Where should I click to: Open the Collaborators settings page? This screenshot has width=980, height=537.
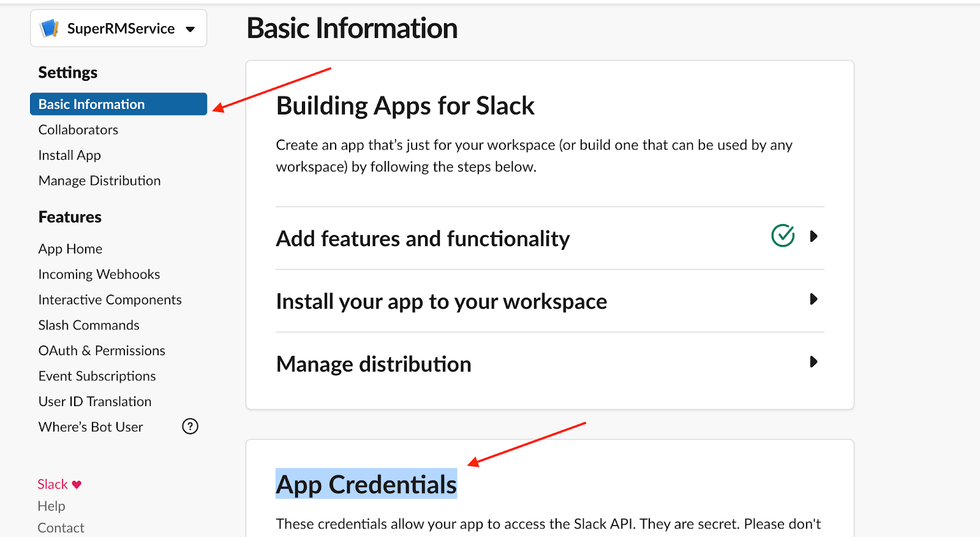78,130
